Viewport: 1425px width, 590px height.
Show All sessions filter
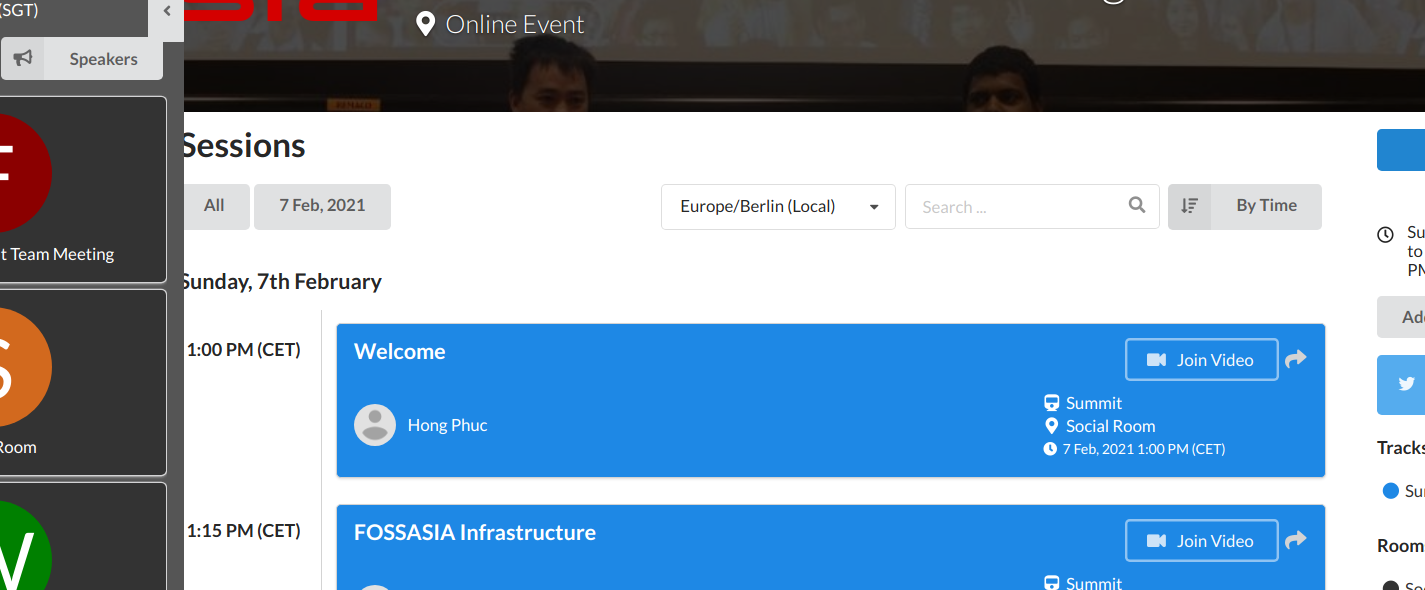coord(214,206)
